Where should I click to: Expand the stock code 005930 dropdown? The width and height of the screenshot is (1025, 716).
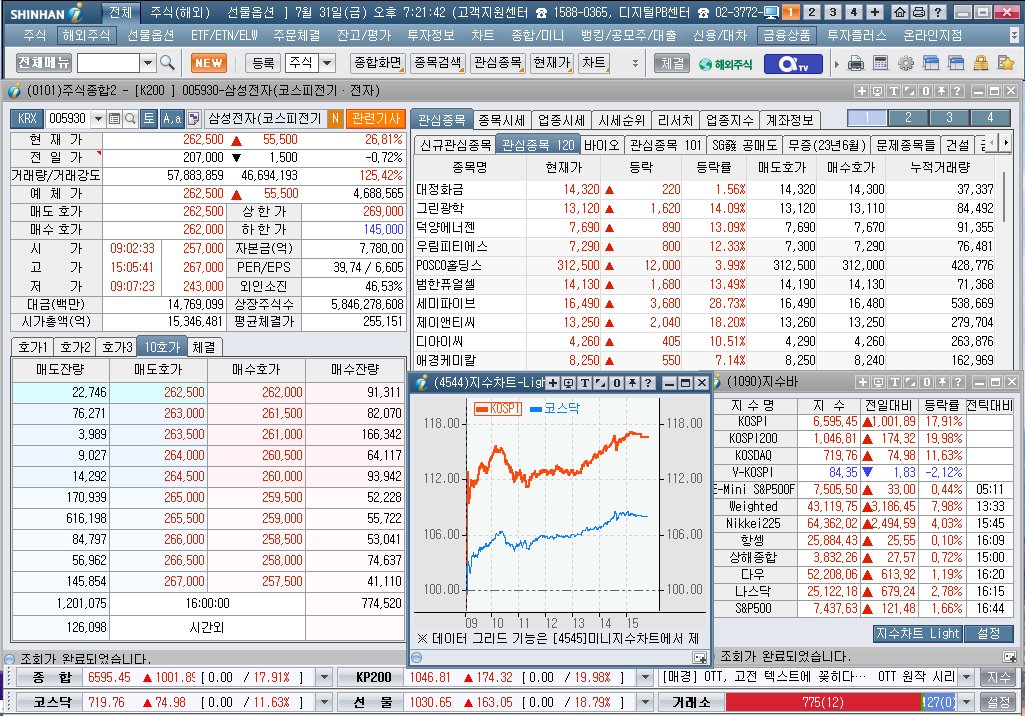pos(98,119)
